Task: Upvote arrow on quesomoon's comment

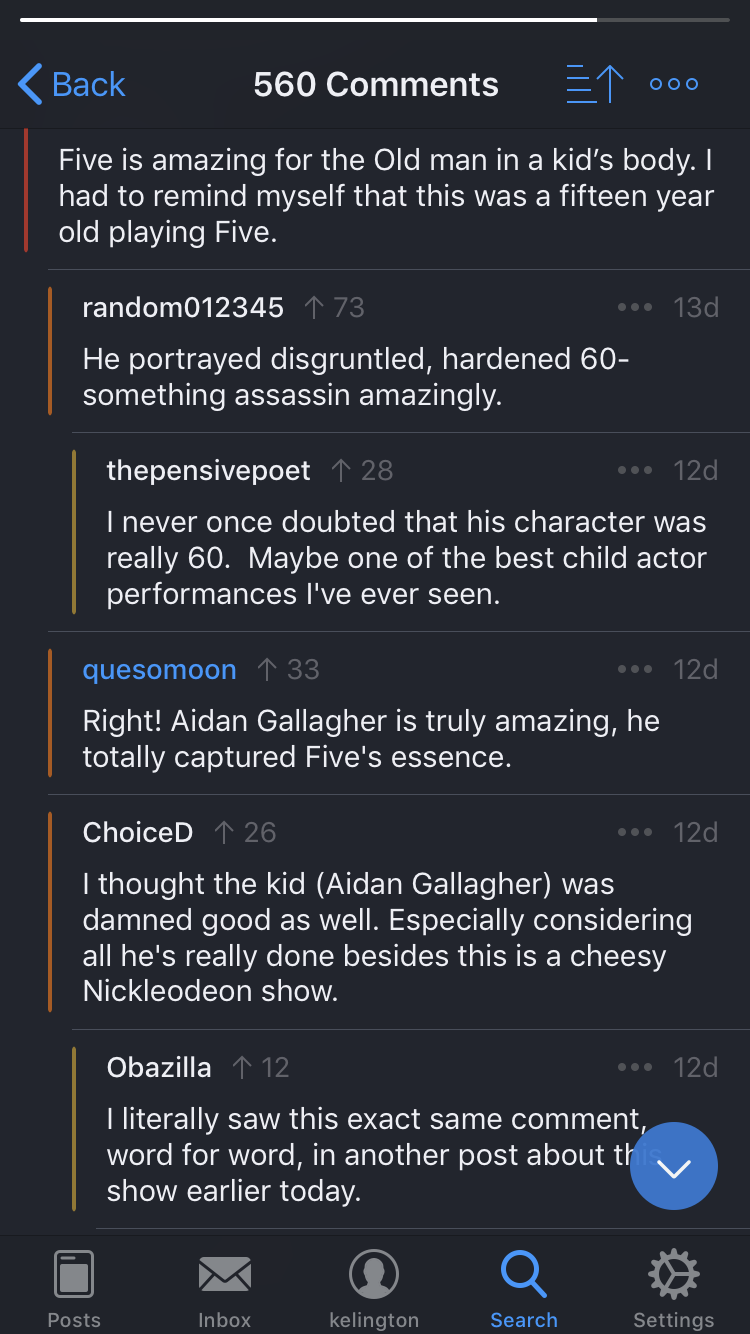Action: pos(267,670)
